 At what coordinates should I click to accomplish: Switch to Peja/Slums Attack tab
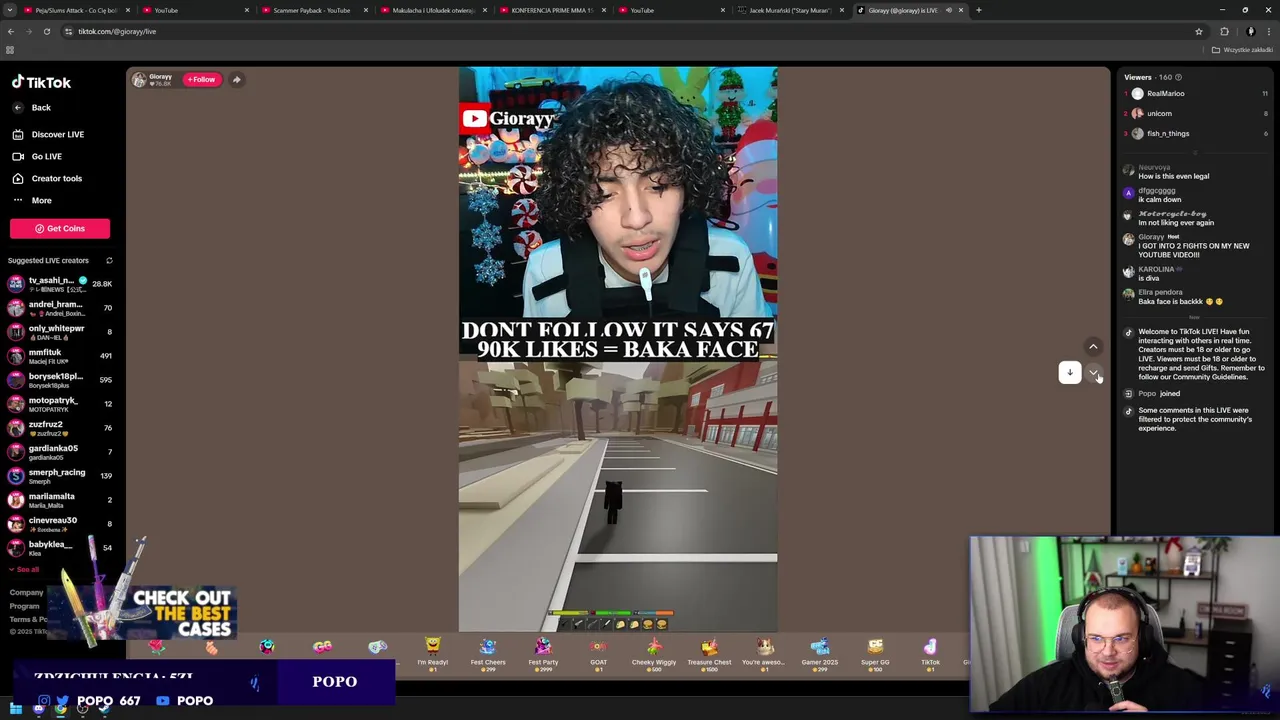tap(76, 10)
